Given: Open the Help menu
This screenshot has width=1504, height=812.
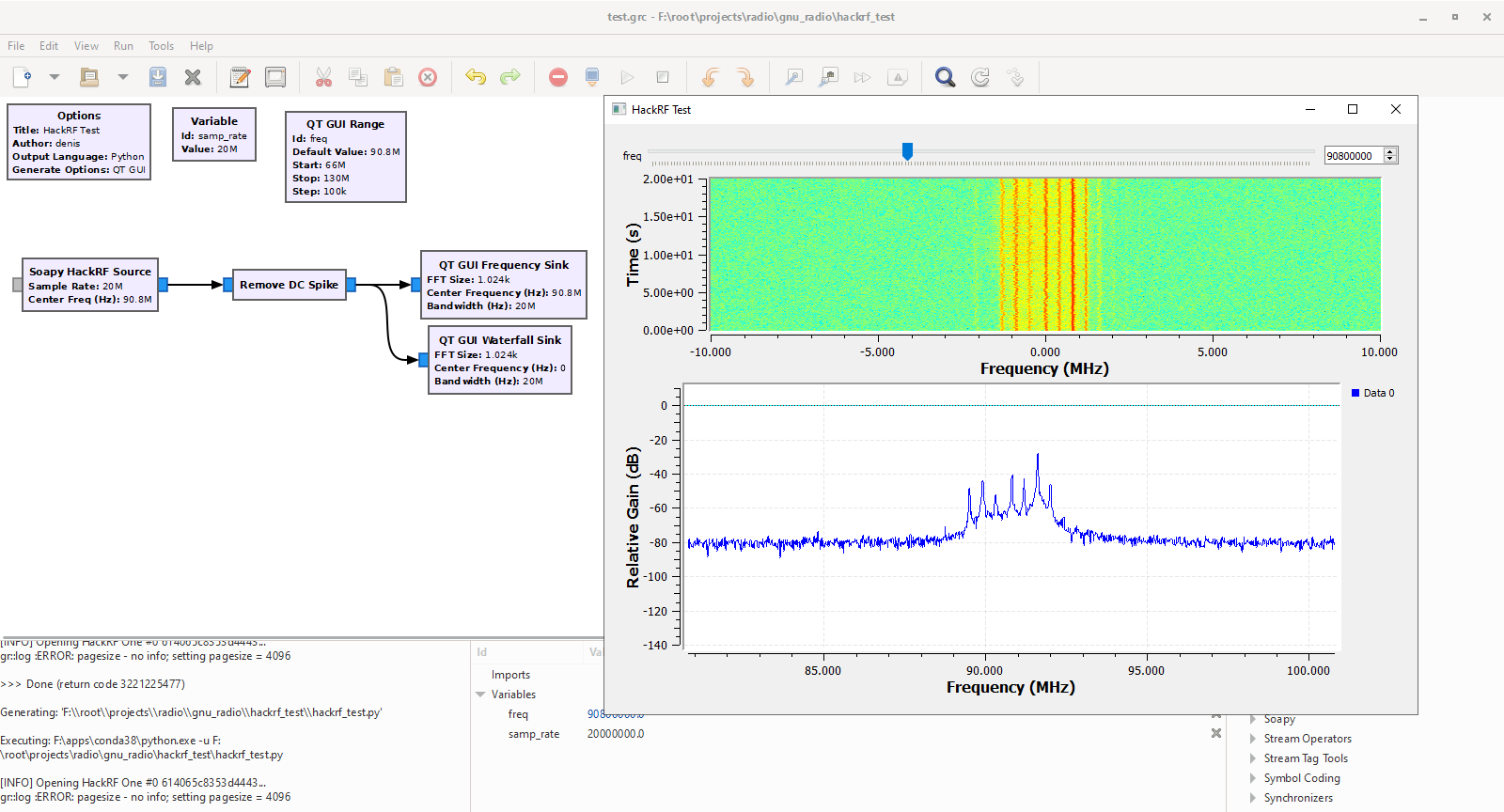Looking at the screenshot, I should pos(201,45).
